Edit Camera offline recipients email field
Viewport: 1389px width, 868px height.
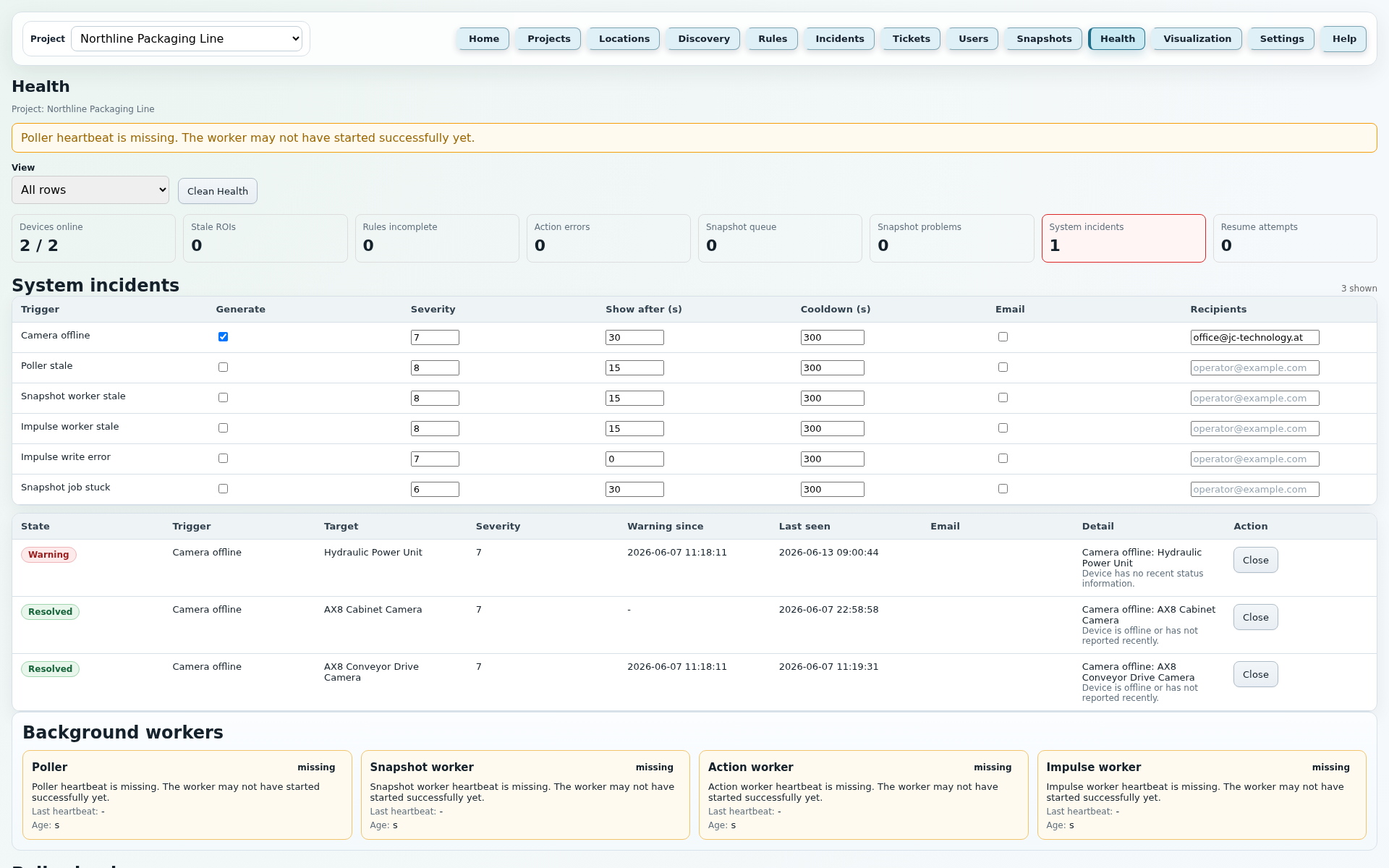1254,337
